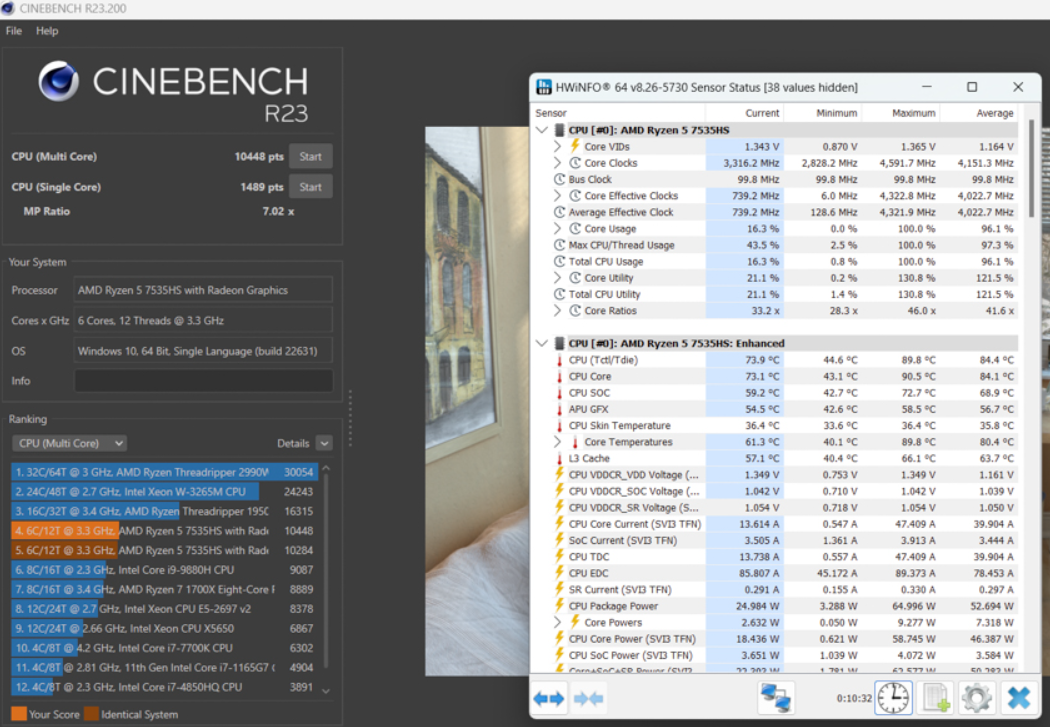Expand the Core Clocks sensor row
1050x727 pixels.
click(x=558, y=163)
